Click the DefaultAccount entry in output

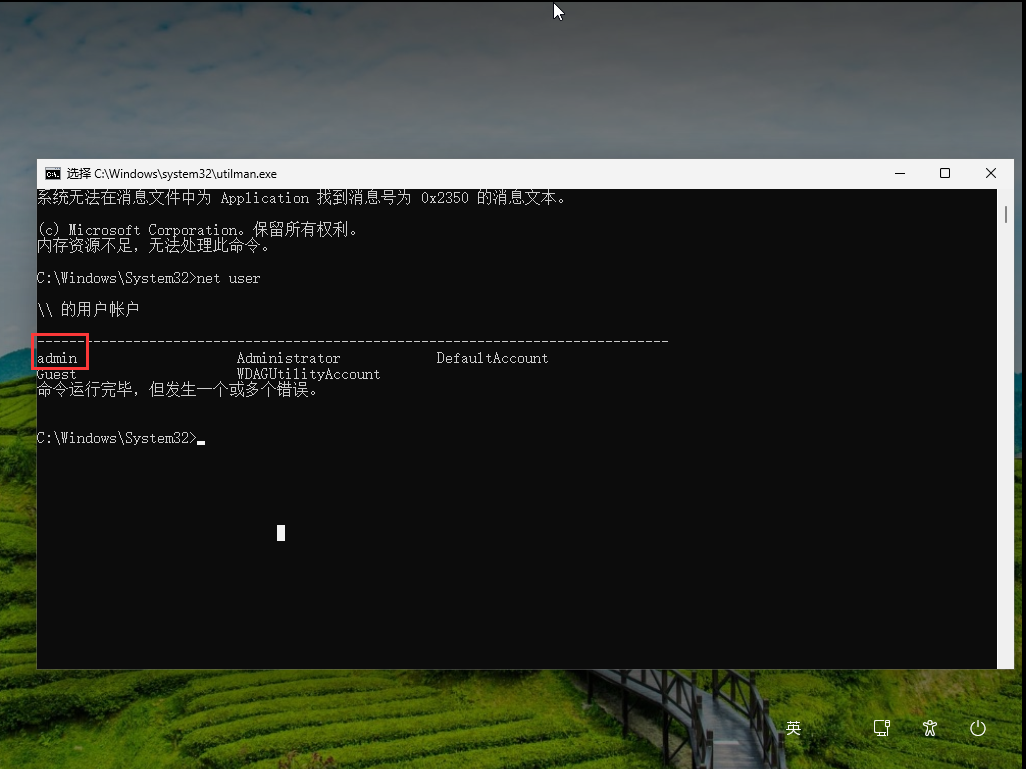[x=492, y=358]
